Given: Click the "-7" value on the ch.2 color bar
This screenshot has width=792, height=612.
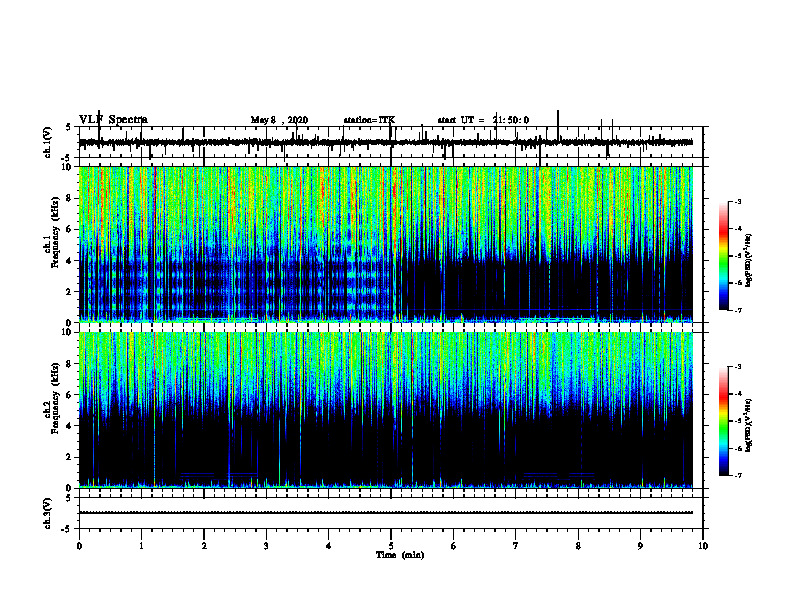Looking at the screenshot, I should [738, 475].
